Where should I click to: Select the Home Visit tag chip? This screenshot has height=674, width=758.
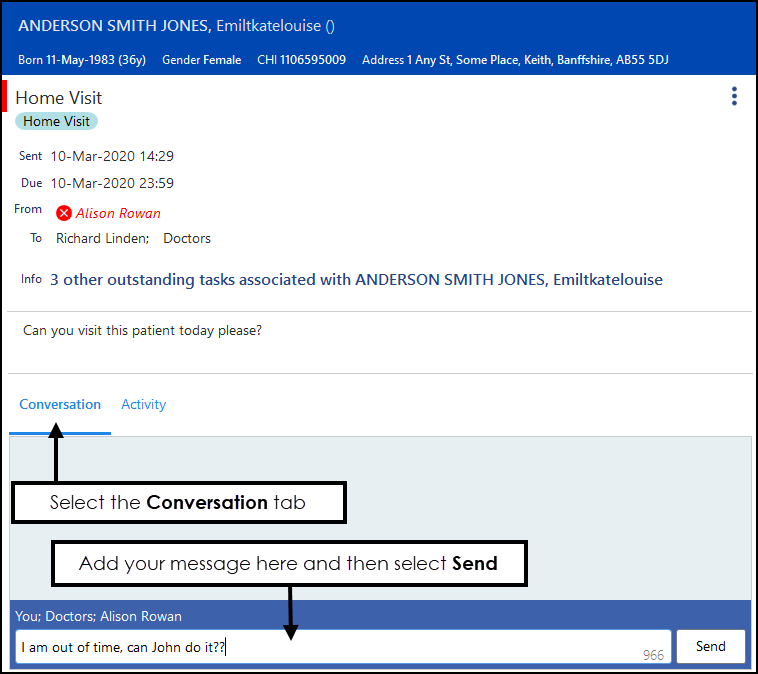(56, 121)
